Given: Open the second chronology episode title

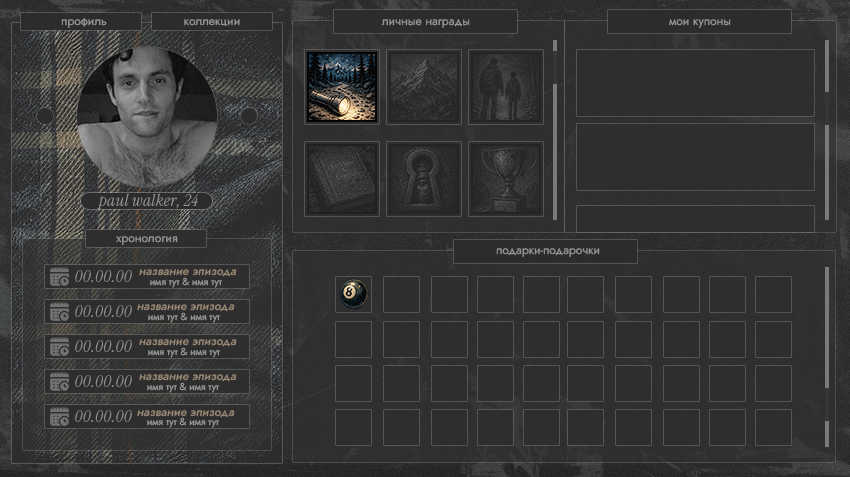Looking at the screenshot, I should pyautogui.click(x=186, y=307).
